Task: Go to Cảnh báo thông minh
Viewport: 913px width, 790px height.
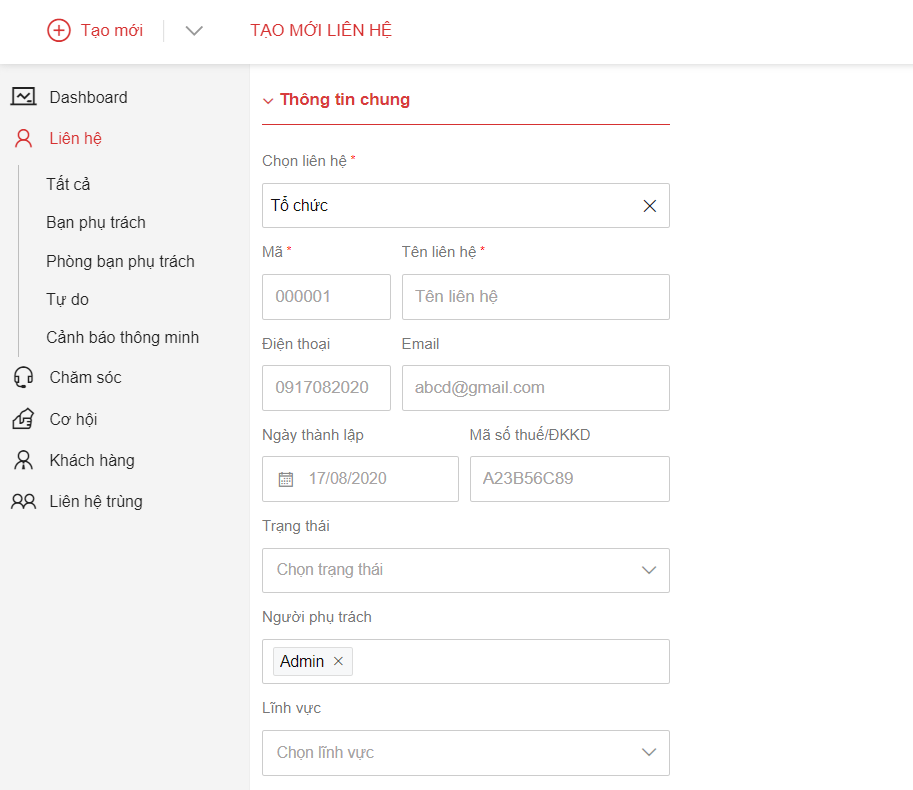Action: click(122, 337)
